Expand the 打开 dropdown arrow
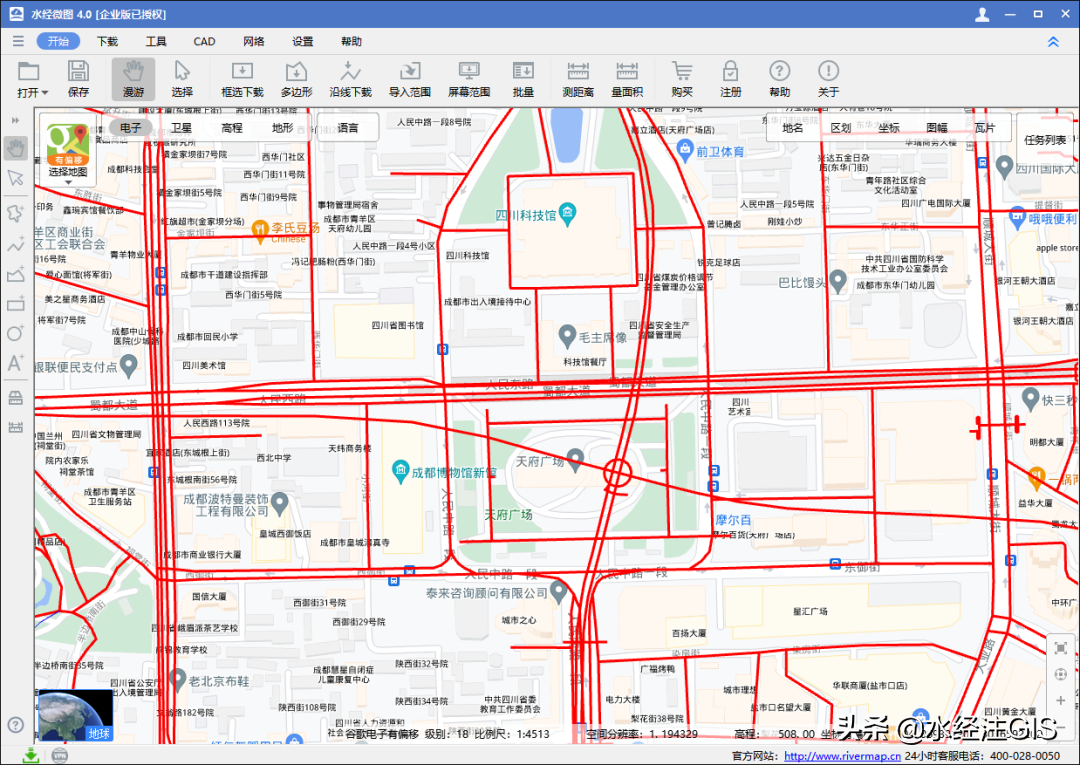This screenshot has height=765, width=1080. (45, 92)
